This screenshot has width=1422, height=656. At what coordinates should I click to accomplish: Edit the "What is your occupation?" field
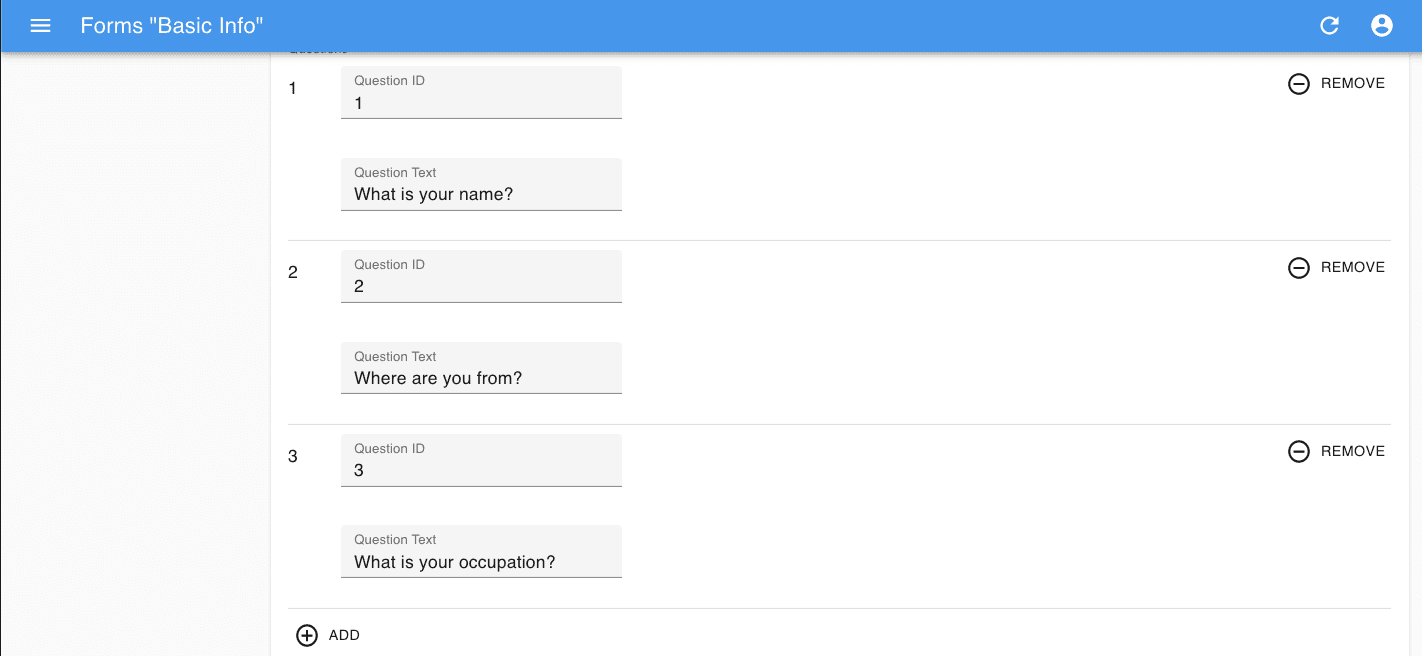tap(481, 562)
